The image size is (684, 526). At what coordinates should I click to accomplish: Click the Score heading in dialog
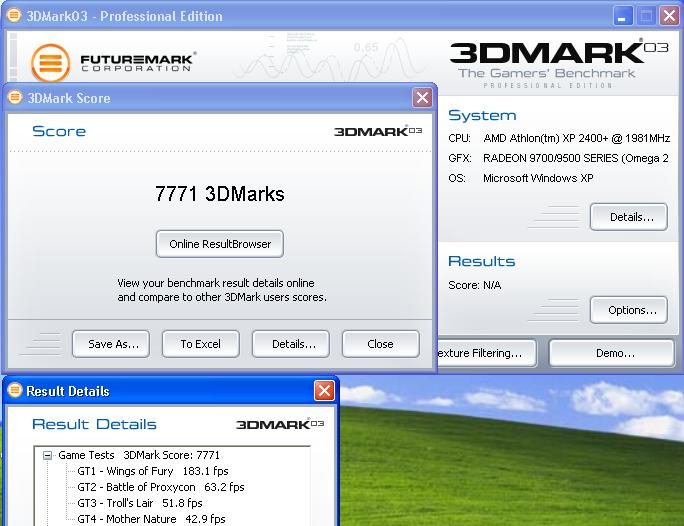(59, 131)
